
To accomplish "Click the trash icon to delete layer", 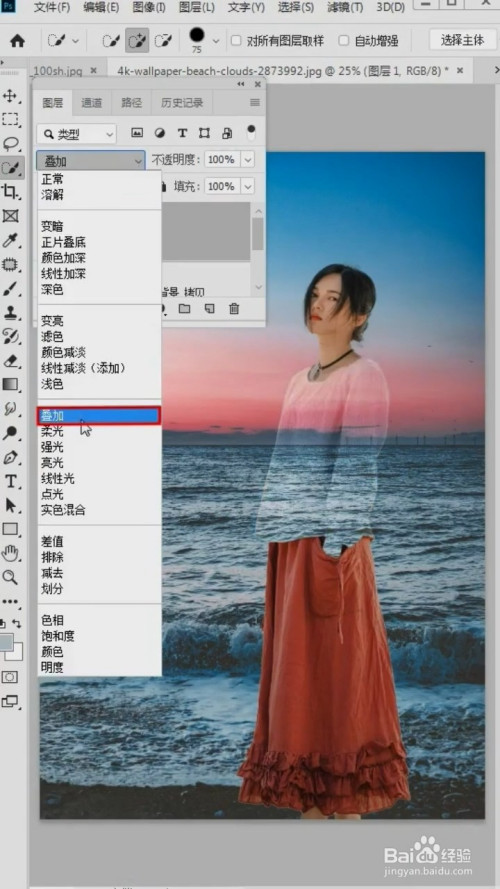I will [234, 308].
